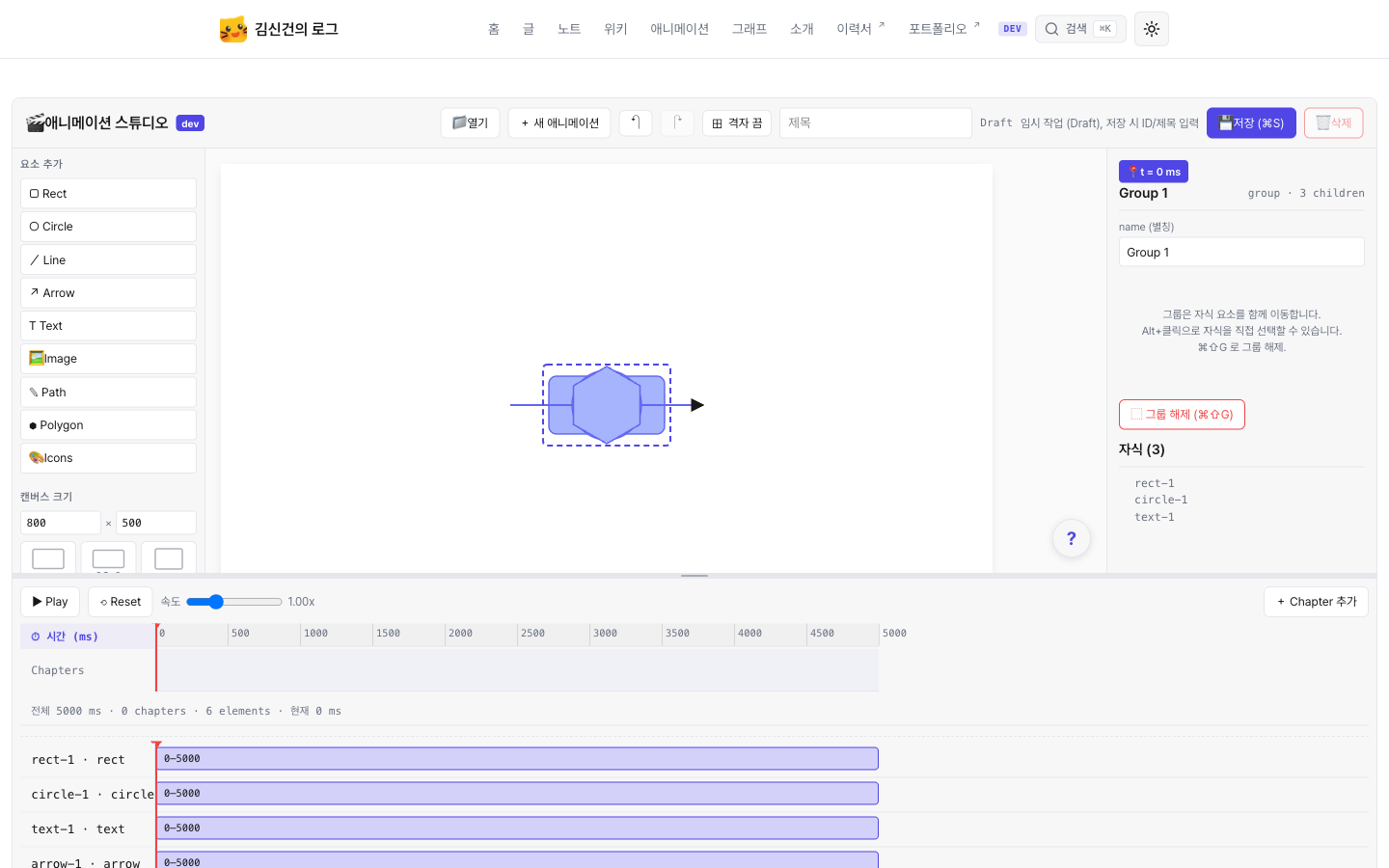1389x868 pixels.
Task: Select the second canvas size preset thumbnail
Action: (x=108, y=557)
